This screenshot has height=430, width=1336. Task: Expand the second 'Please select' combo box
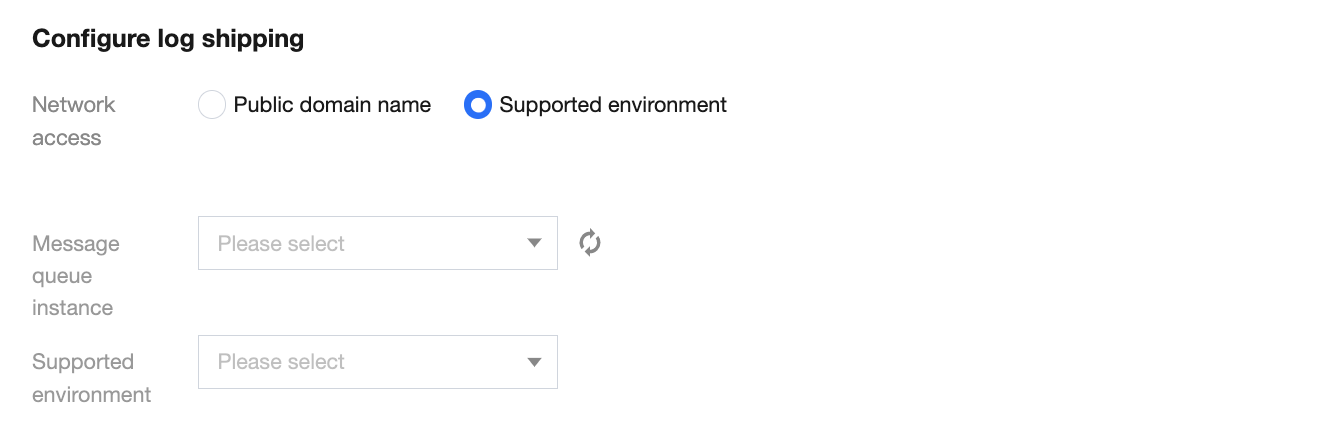377,362
